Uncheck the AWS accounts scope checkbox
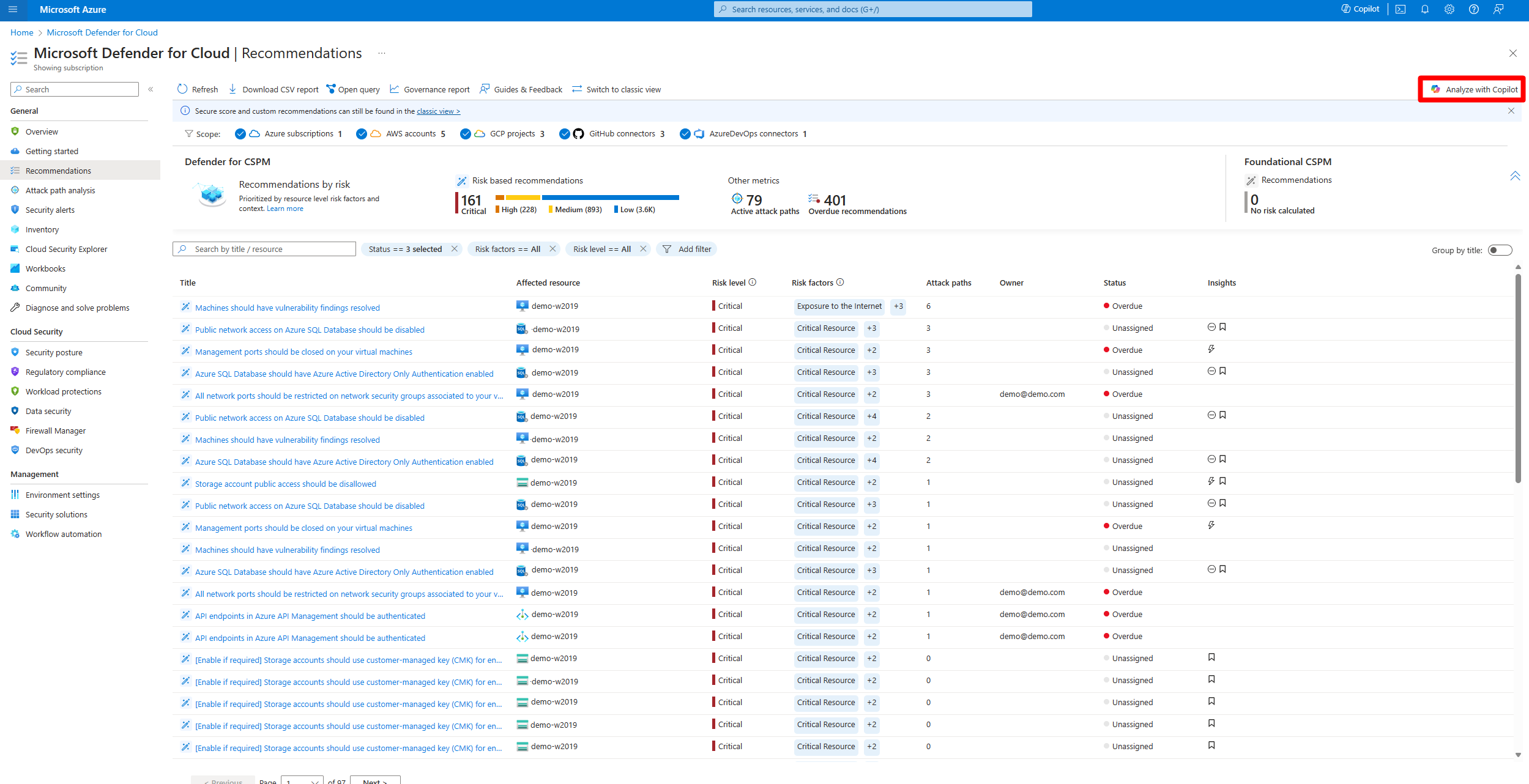1529x784 pixels. [x=362, y=134]
